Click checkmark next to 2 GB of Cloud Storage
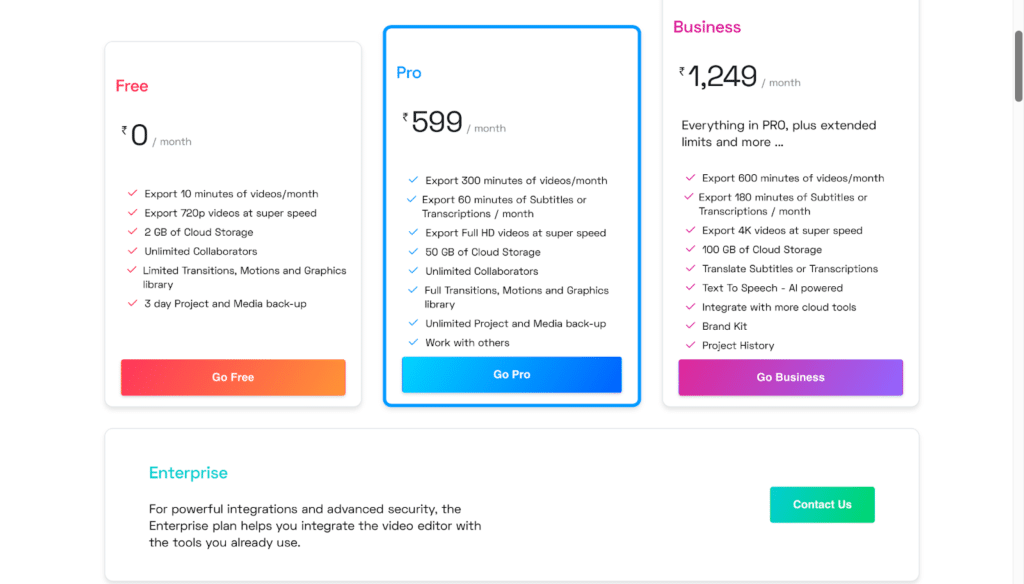 pos(132,231)
